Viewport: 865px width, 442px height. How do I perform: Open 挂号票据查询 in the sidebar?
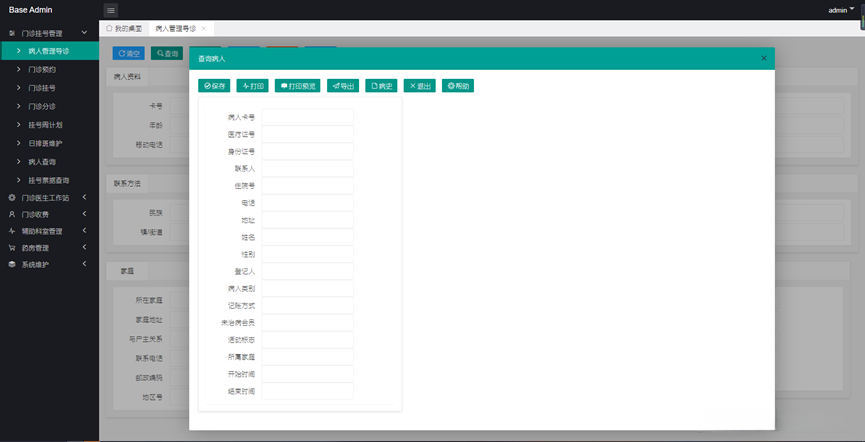50,180
